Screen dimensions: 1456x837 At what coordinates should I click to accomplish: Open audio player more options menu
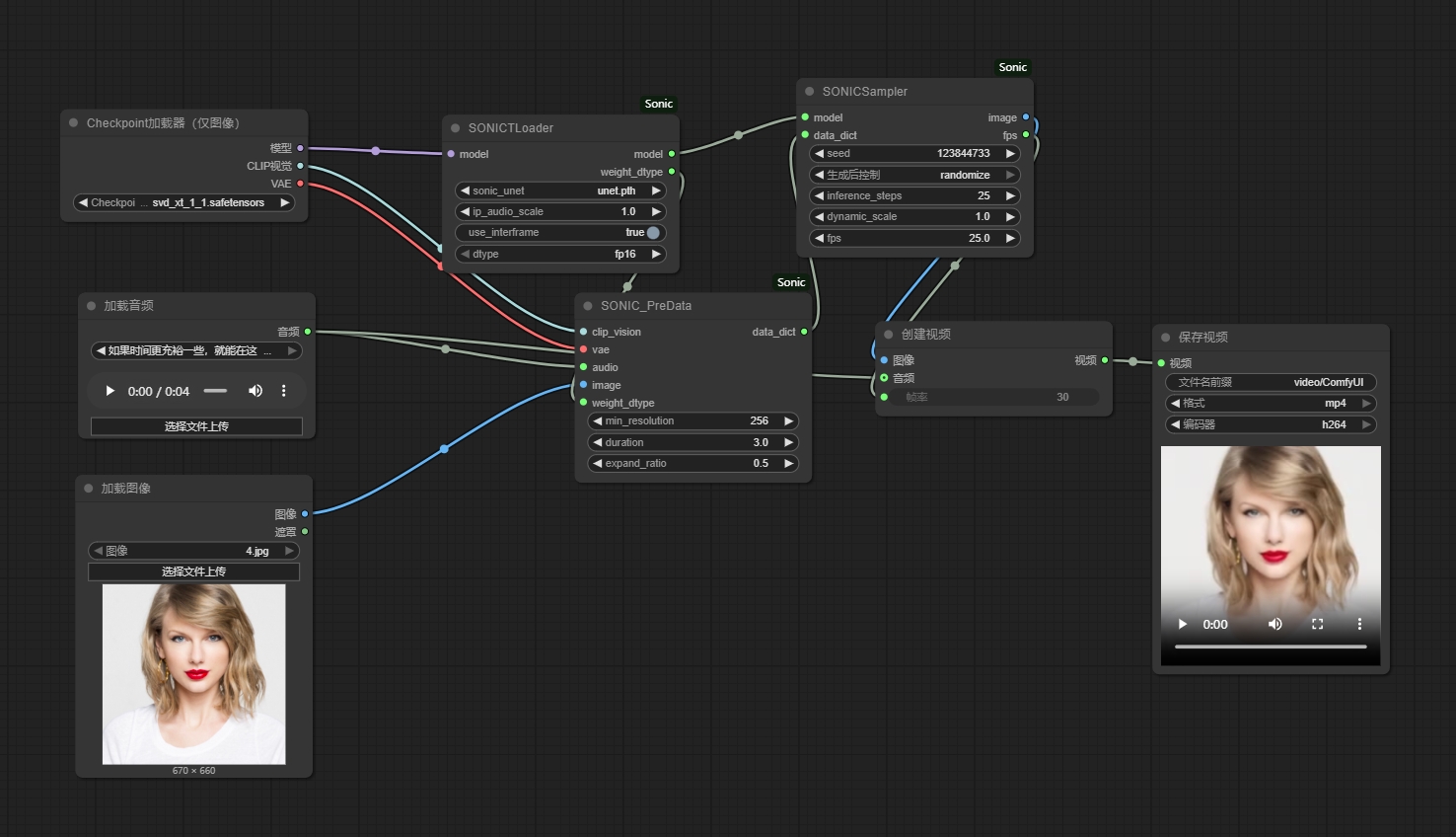click(x=284, y=391)
